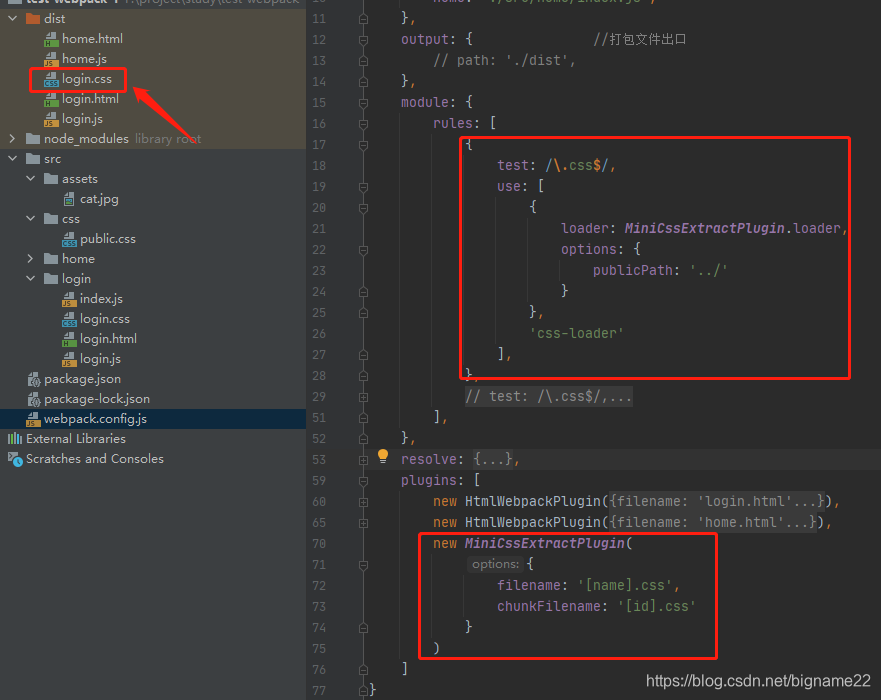Viewport: 881px width, 700px height.
Task: Select the dist folder icon
Action: [33, 19]
